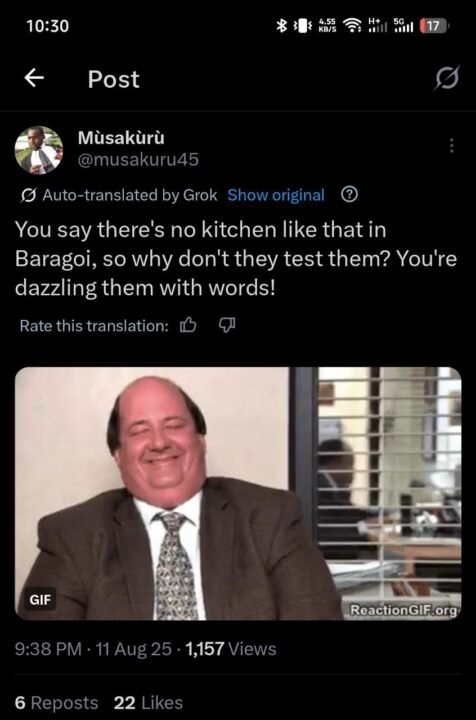This screenshot has height=720, width=476.
Task: Tap the battery indicator in status bar
Action: pos(433,26)
